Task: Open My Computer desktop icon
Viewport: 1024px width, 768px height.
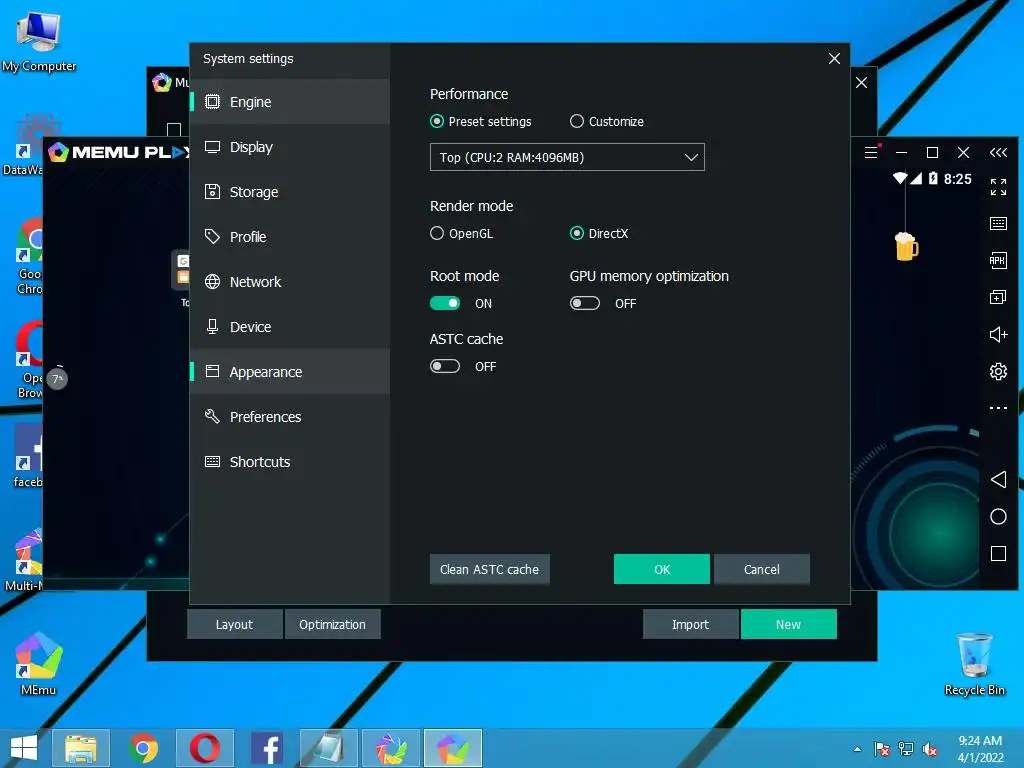Action: coord(39,42)
